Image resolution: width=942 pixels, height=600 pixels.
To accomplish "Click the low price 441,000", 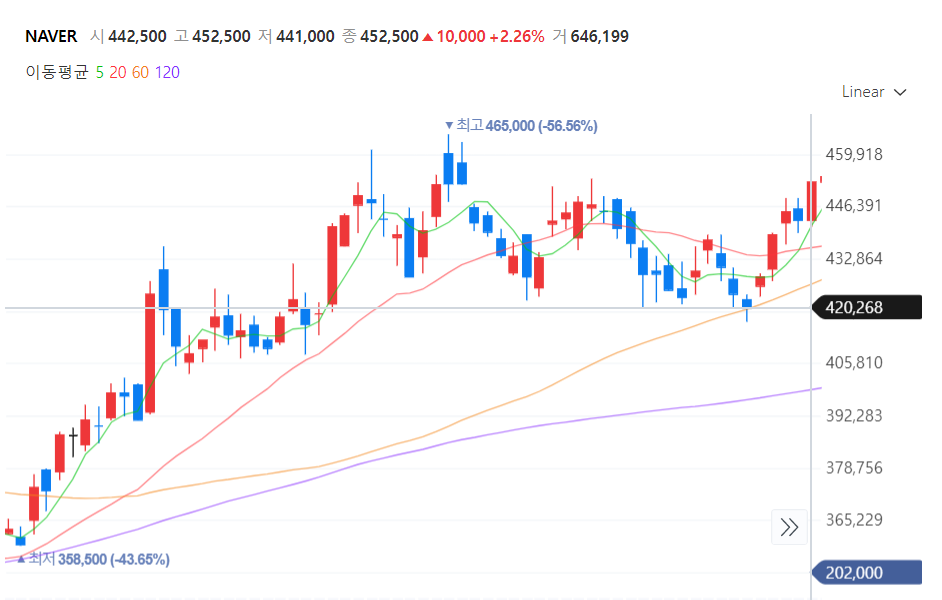I will (x=305, y=37).
